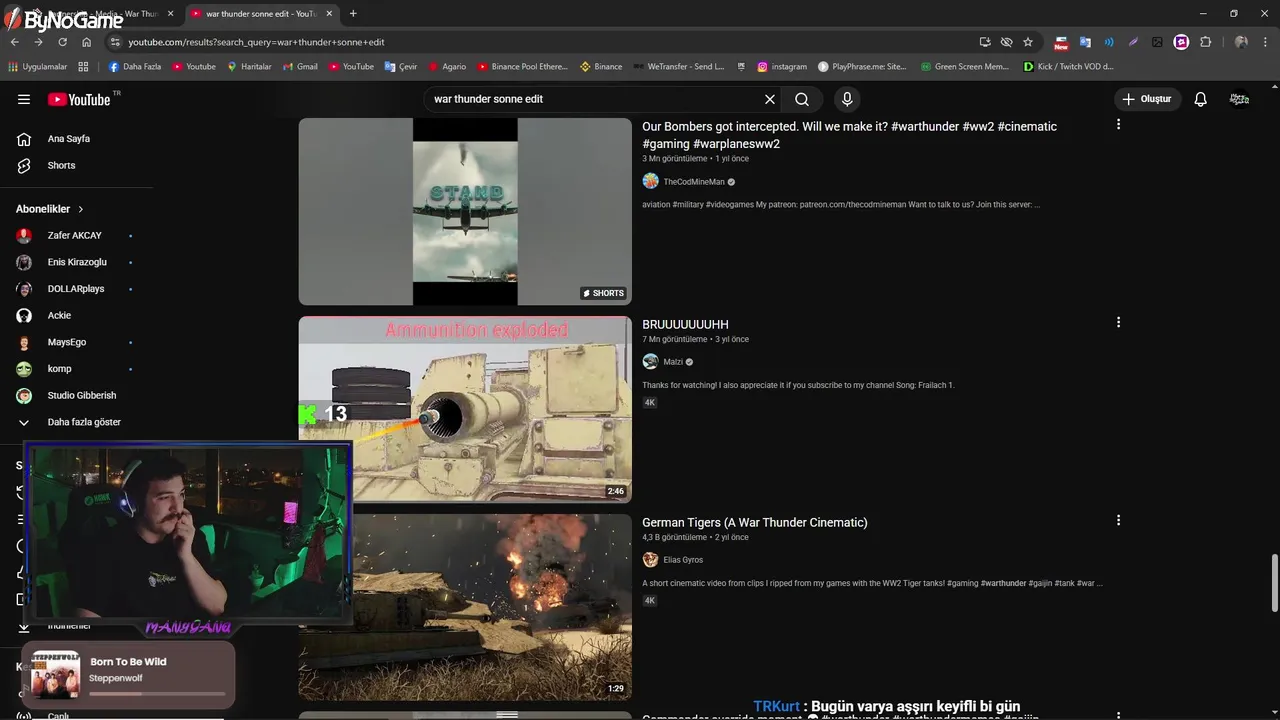Viewport: 1280px width, 720px height.
Task: Visit TheCodMineMan channel
Action: tap(694, 182)
